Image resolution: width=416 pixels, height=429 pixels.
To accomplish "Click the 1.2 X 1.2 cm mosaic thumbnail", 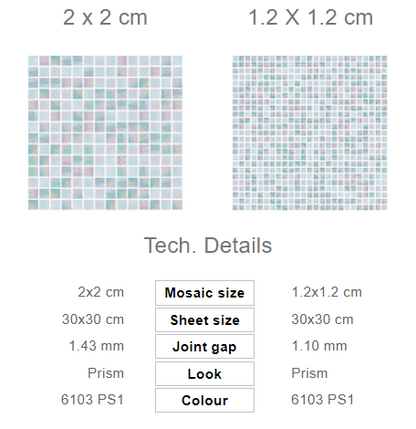I will [x=310, y=133].
